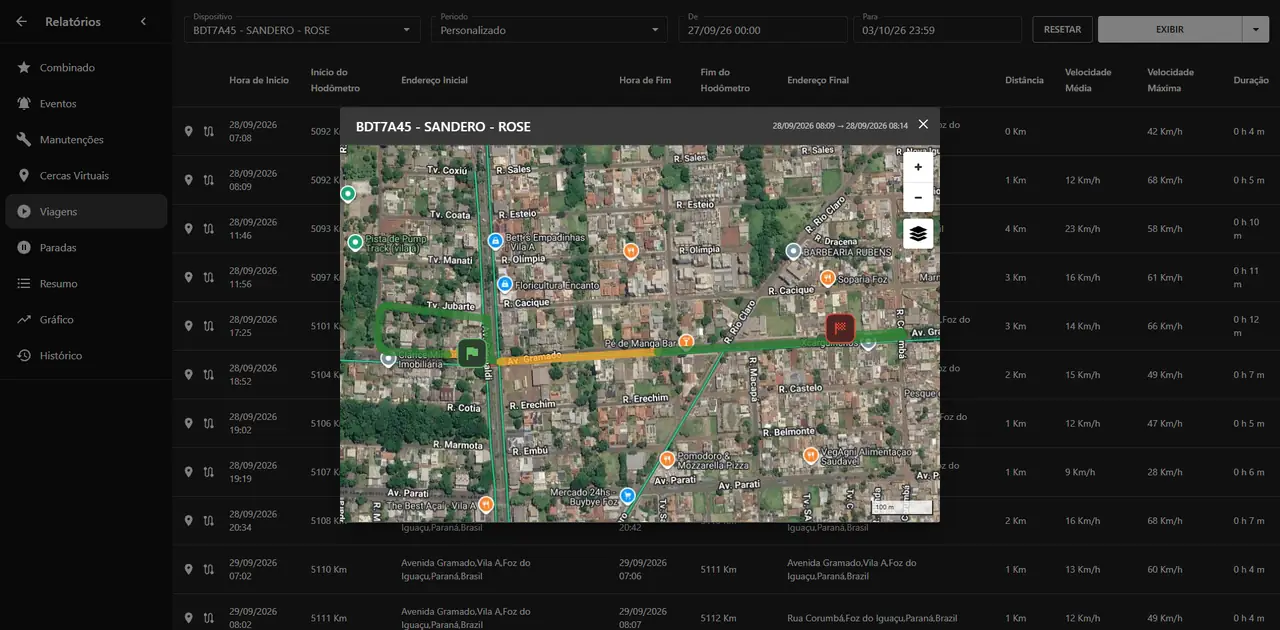Go back using the Relatórios back arrow
This screenshot has height=630, width=1280.
[x=22, y=21]
